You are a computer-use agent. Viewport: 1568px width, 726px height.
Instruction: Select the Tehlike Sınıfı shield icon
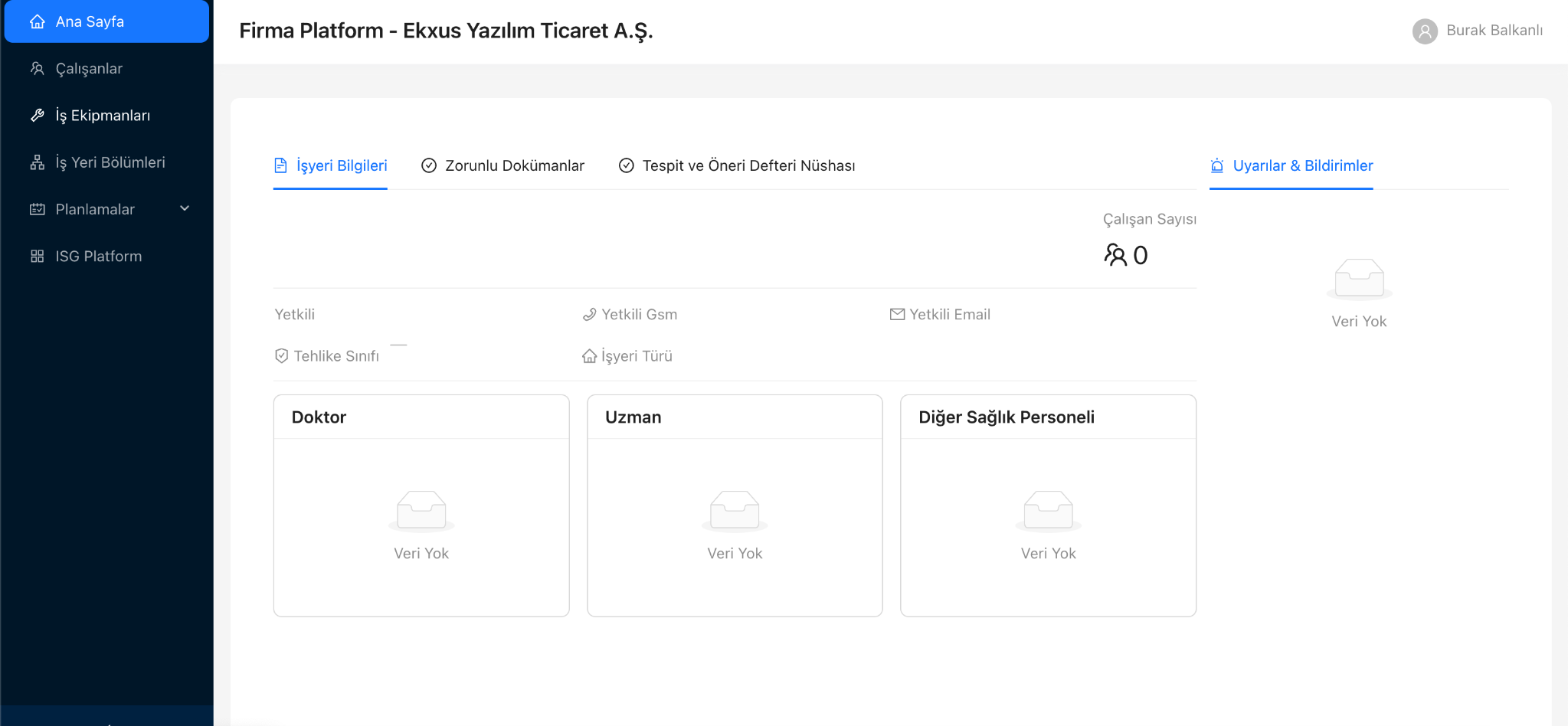point(280,355)
